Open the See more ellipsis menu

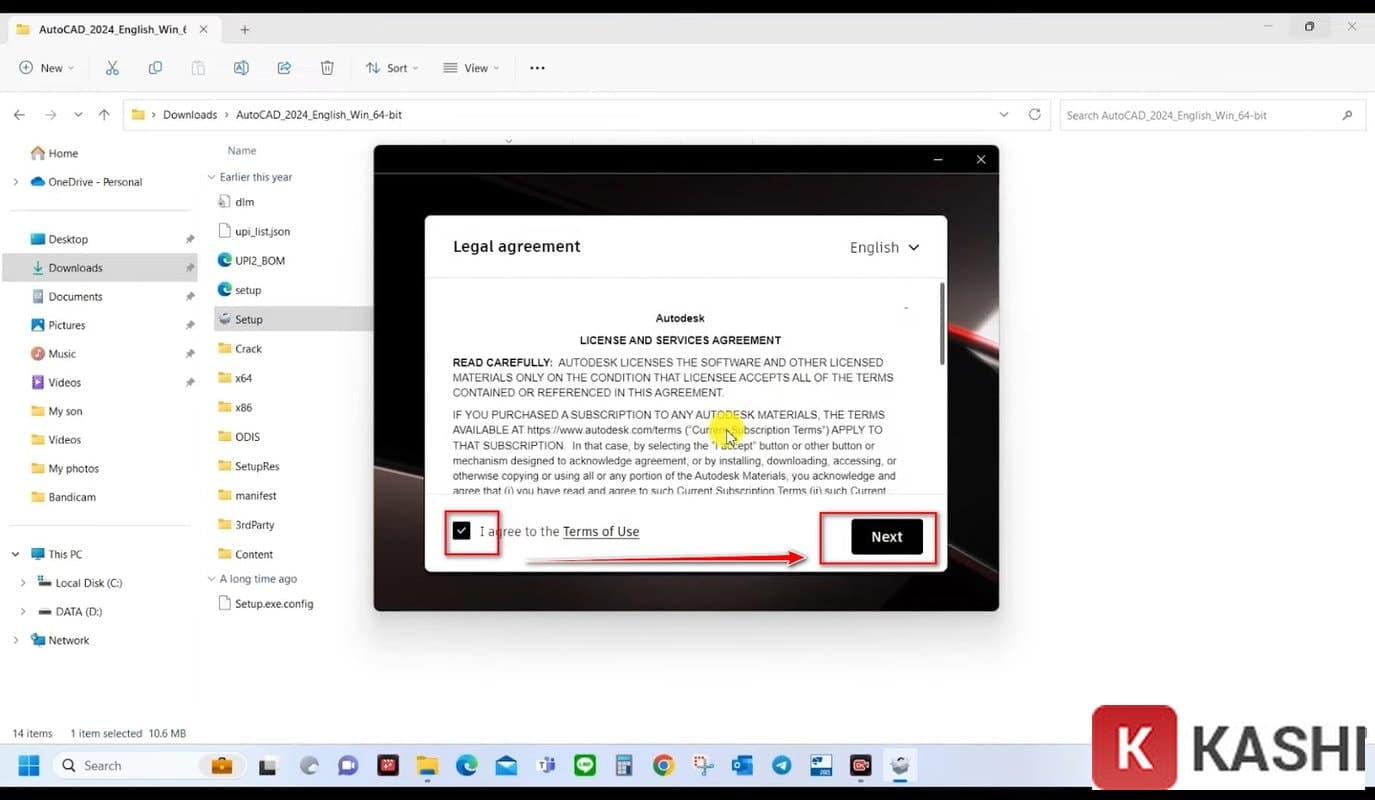tap(537, 68)
